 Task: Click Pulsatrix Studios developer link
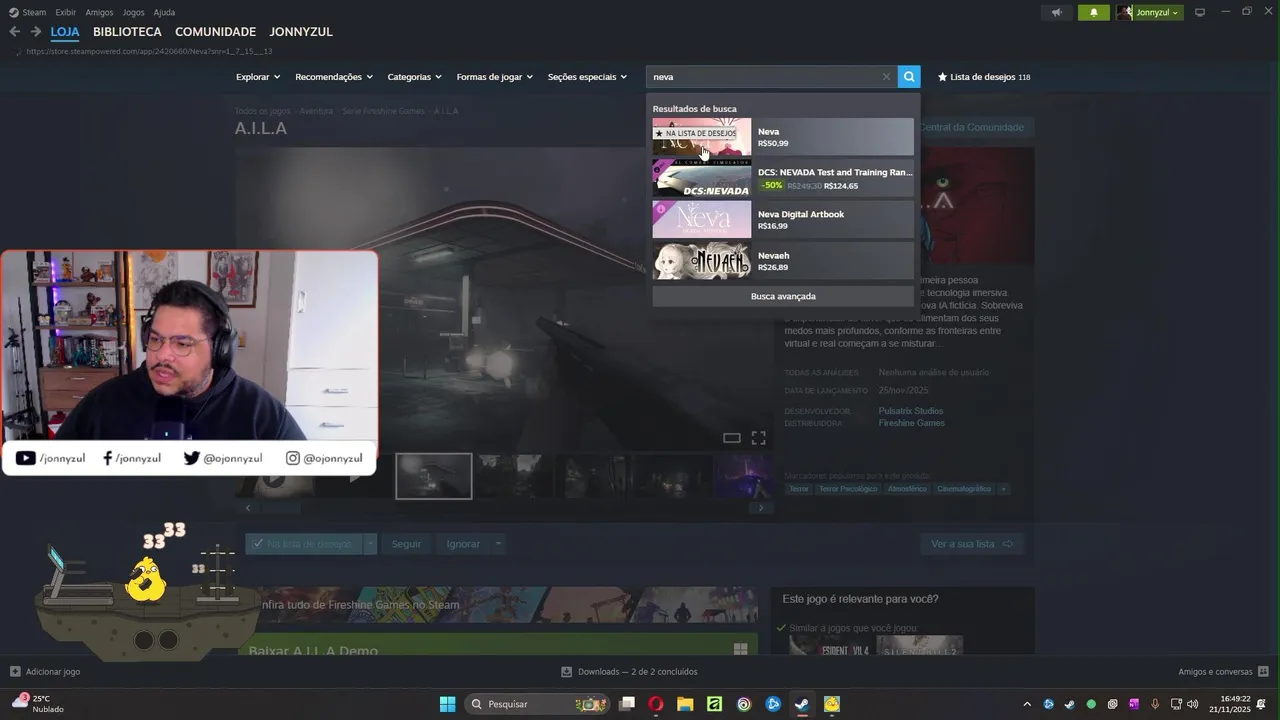click(910, 411)
